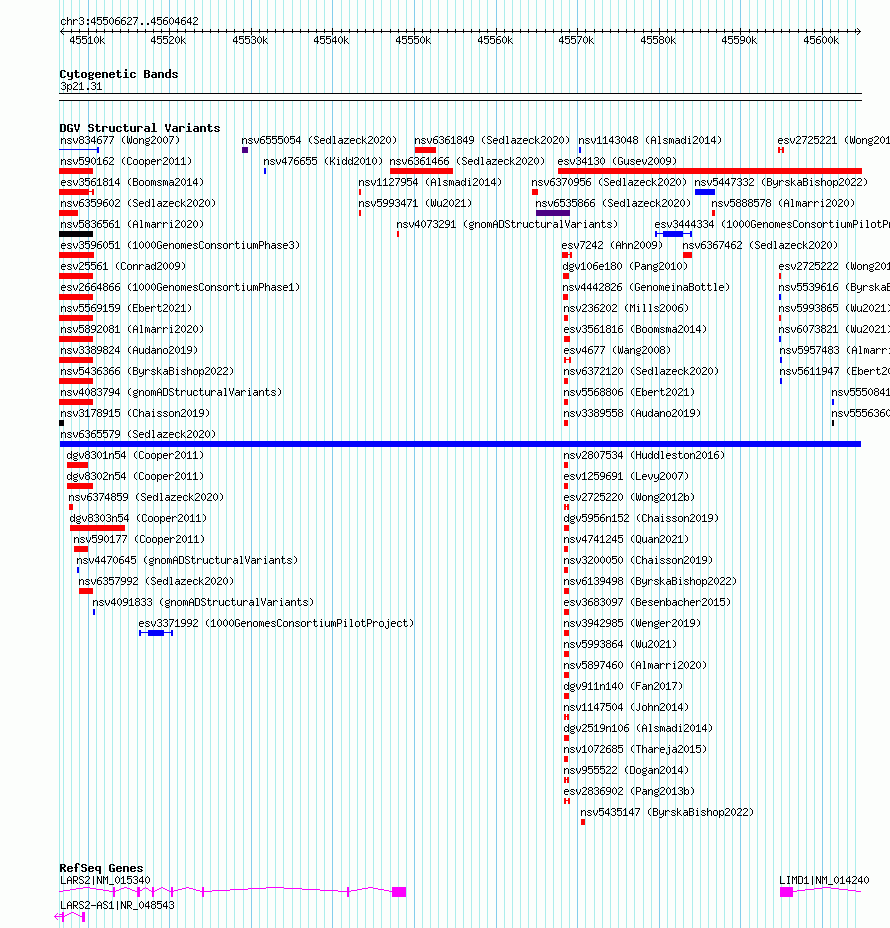Click dgv106e180 (Pang2010) label
The image size is (890, 928).
click(625, 266)
